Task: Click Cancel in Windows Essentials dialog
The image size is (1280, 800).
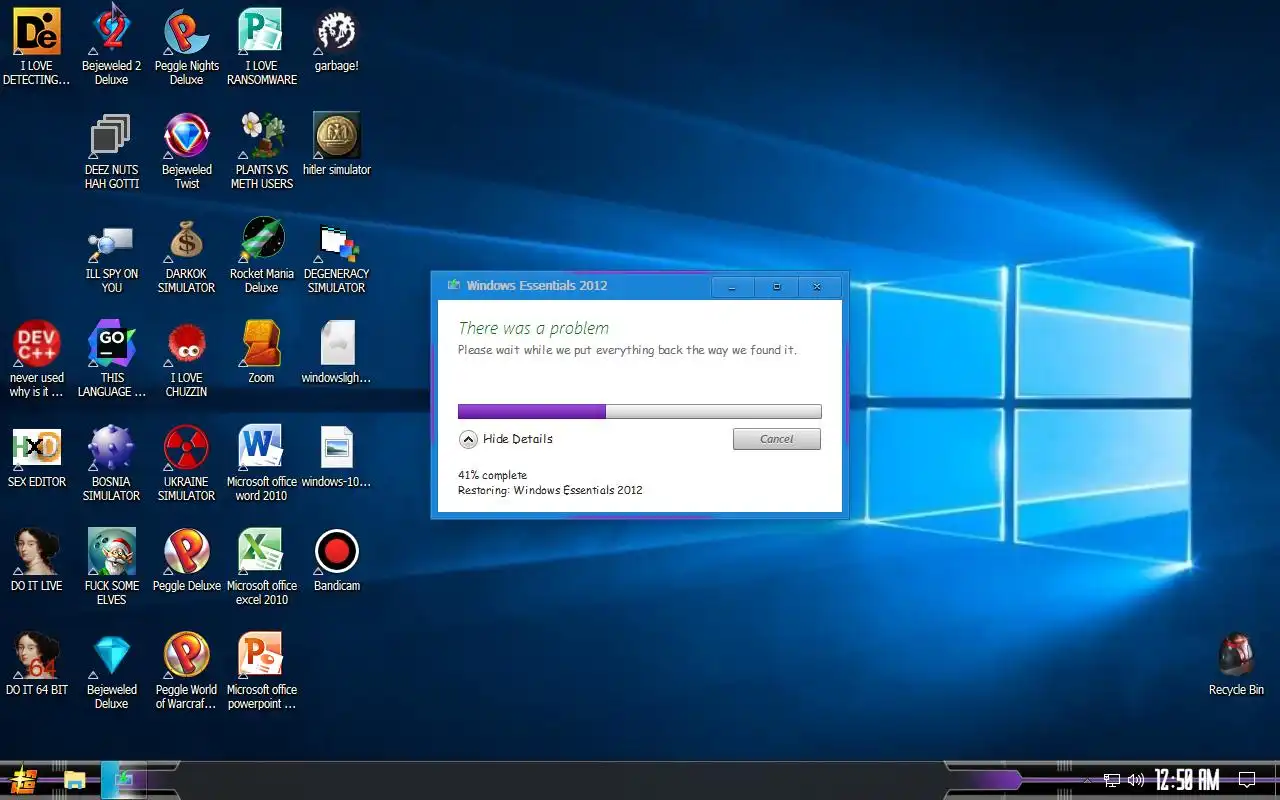Action: pos(776,439)
